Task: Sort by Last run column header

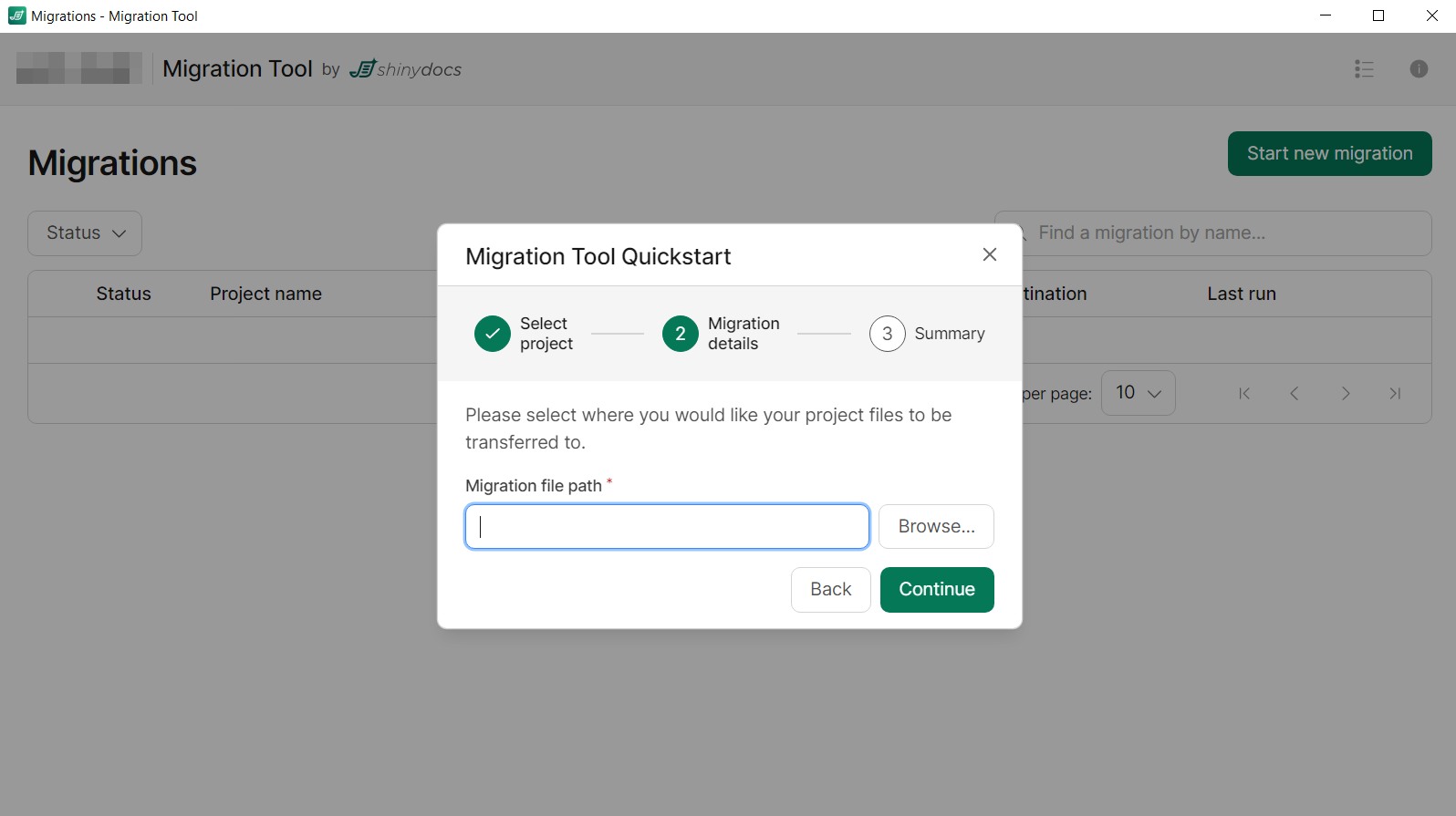Action: pos(1241,294)
